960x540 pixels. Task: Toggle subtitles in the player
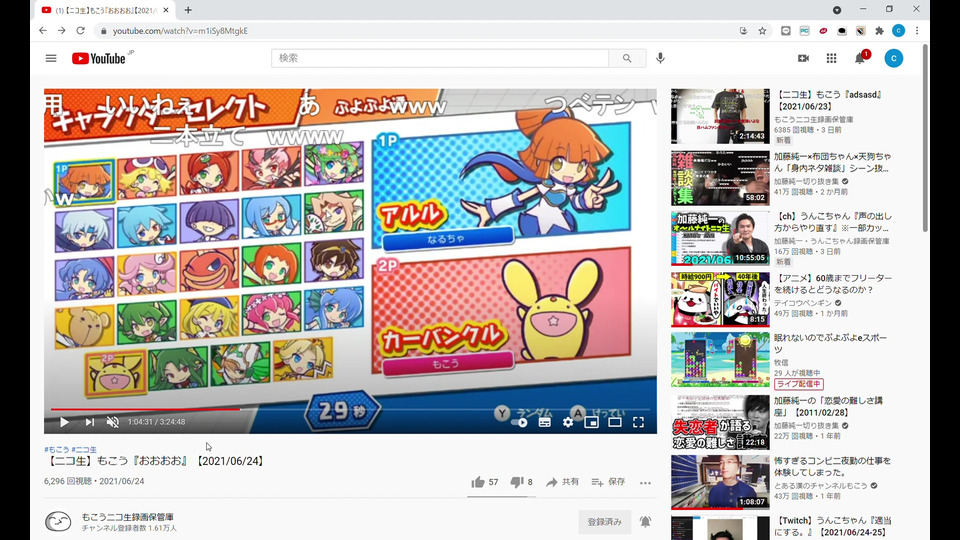[x=544, y=422]
